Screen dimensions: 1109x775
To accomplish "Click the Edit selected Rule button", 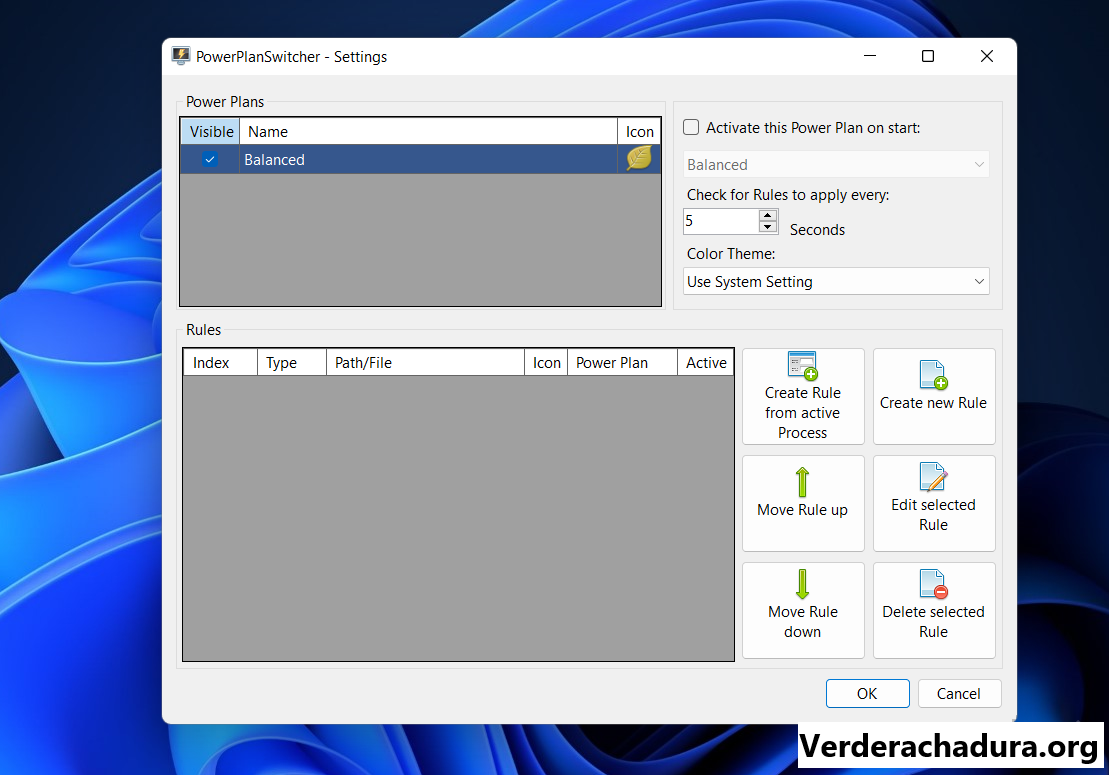I will pyautogui.click(x=934, y=503).
